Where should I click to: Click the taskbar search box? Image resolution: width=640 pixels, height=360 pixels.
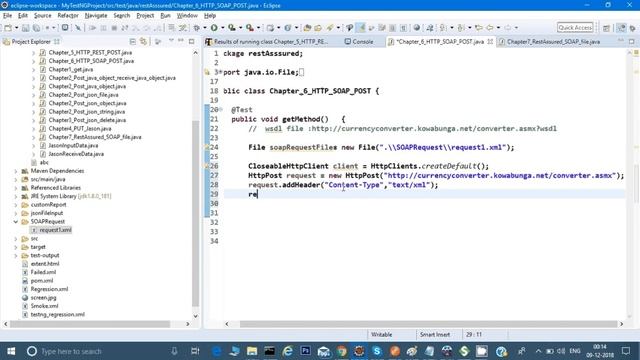click(x=102, y=351)
